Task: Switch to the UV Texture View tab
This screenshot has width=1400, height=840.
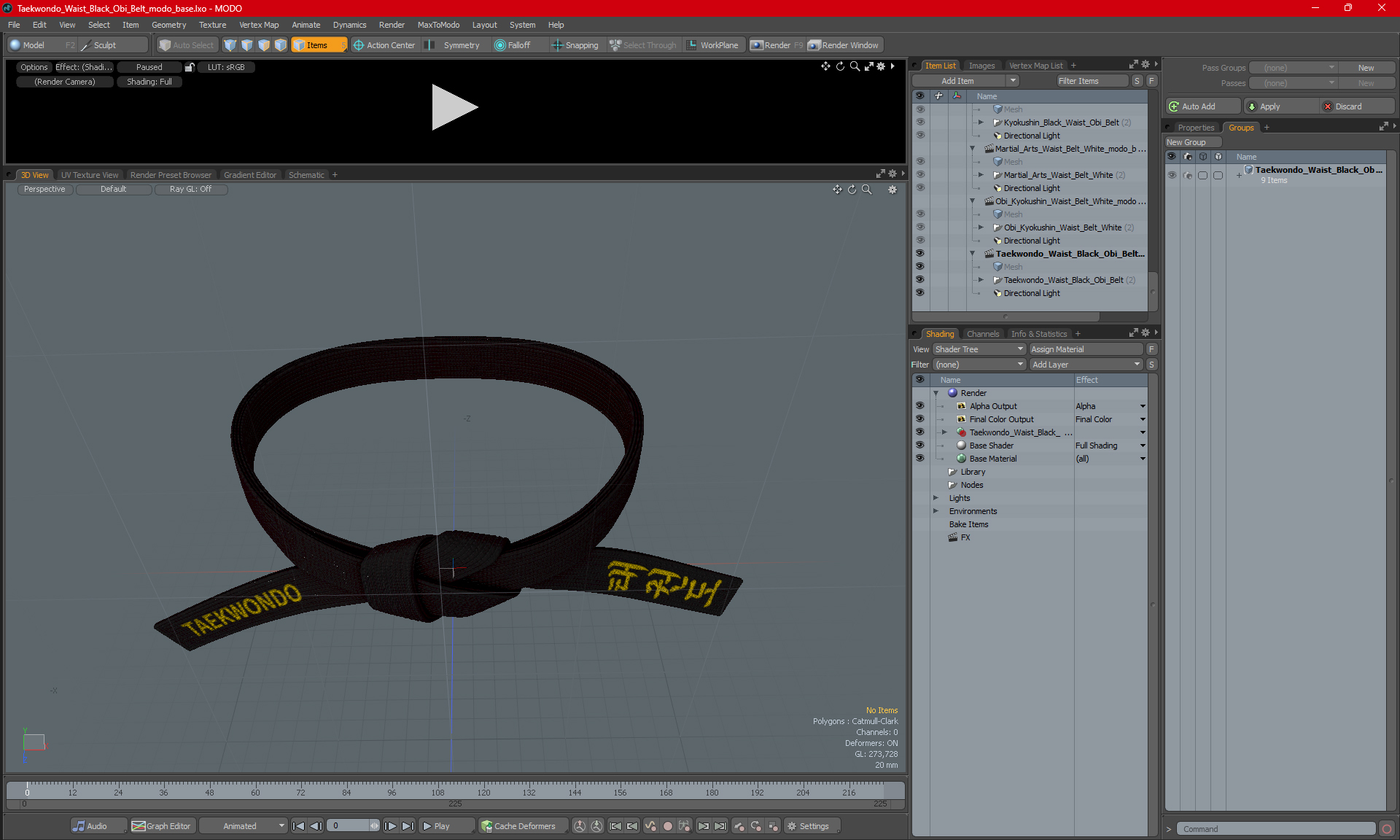Action: click(x=89, y=175)
